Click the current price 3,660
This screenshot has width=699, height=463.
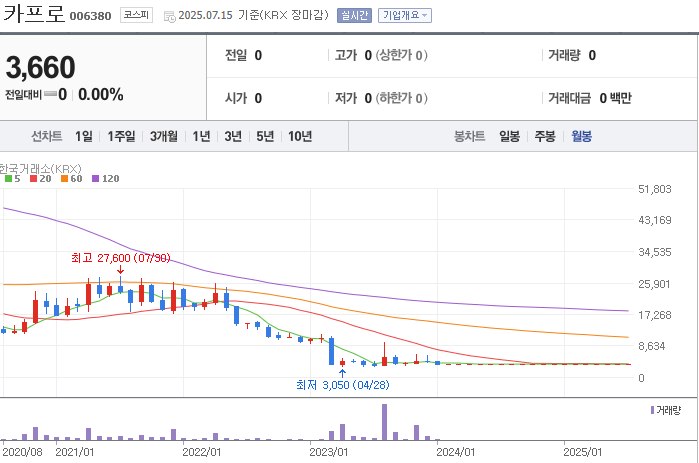41,67
